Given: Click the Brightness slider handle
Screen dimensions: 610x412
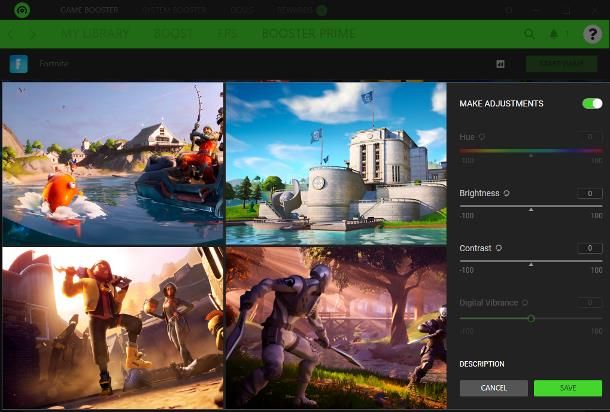Looking at the screenshot, I should (x=531, y=210).
